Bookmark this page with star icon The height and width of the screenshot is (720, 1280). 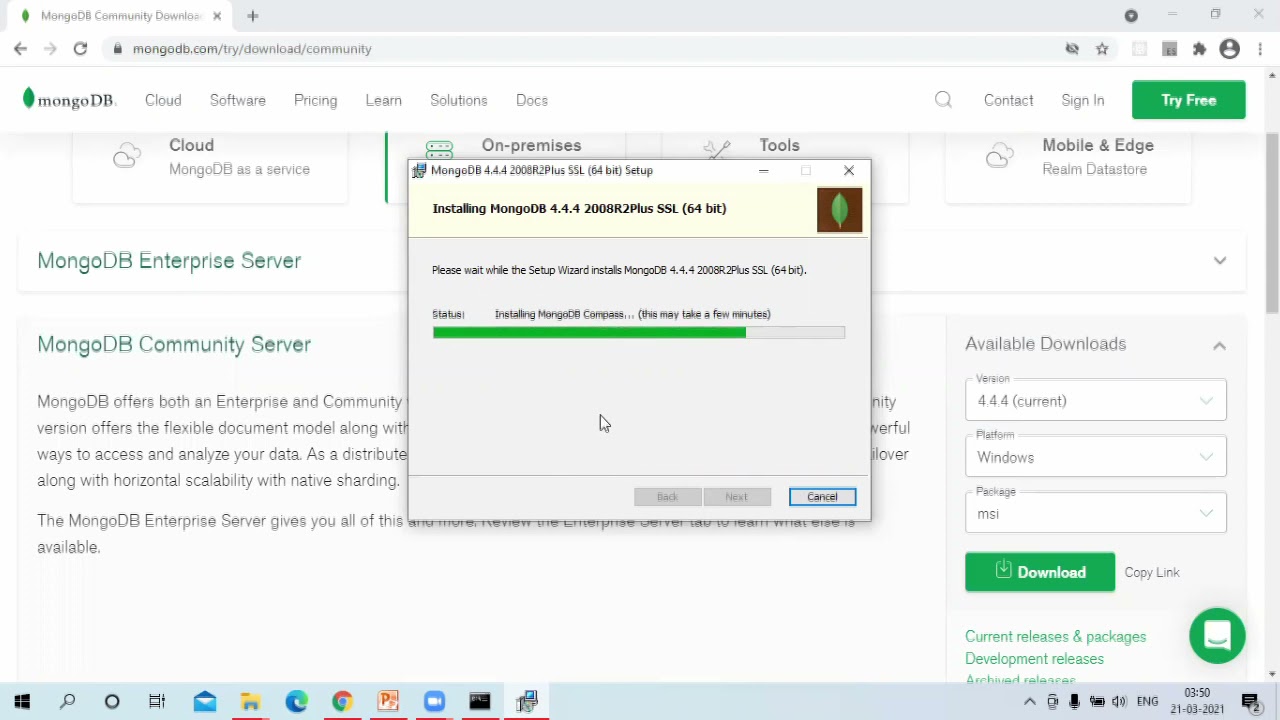click(x=1102, y=49)
